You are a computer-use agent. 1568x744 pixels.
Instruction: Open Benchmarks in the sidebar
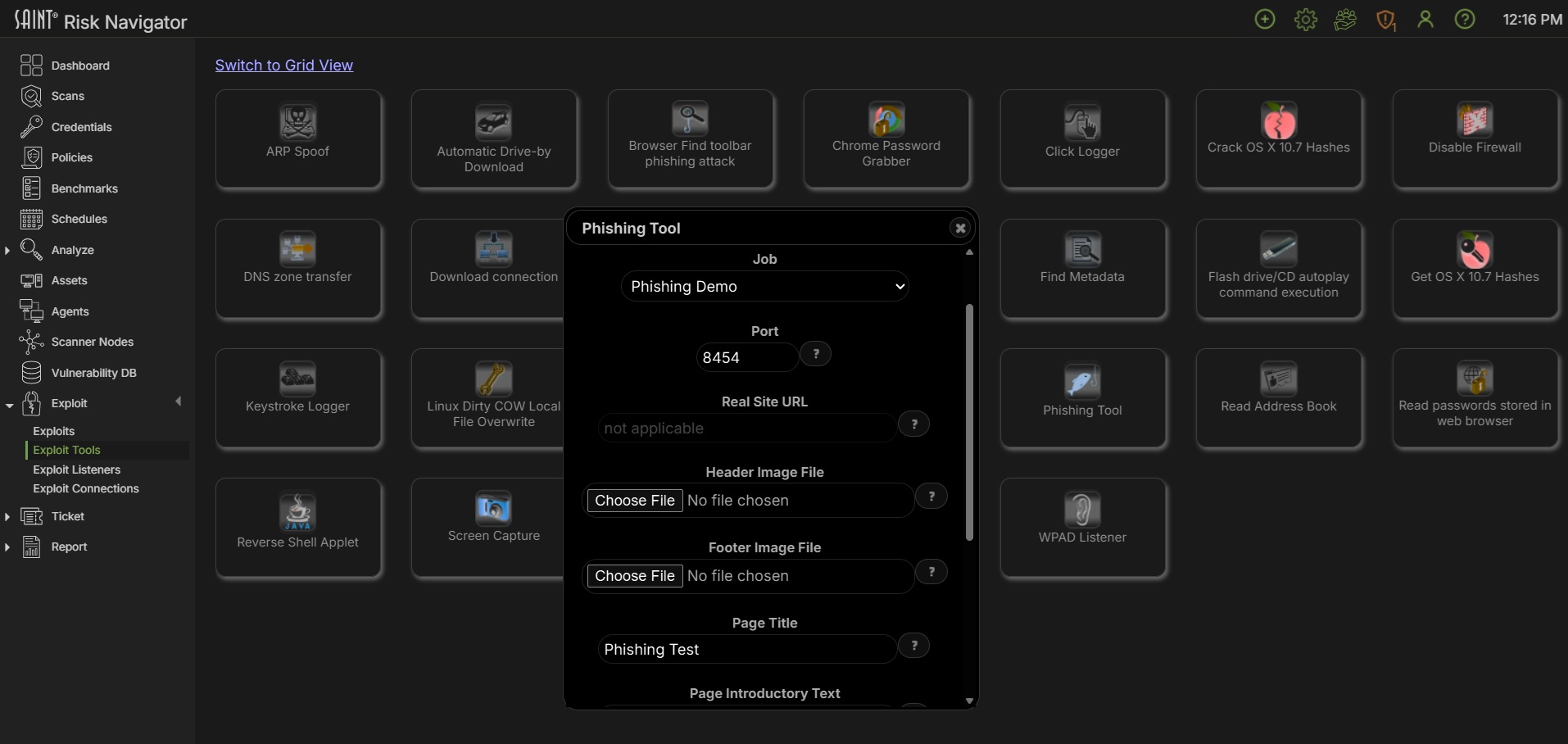(84, 188)
